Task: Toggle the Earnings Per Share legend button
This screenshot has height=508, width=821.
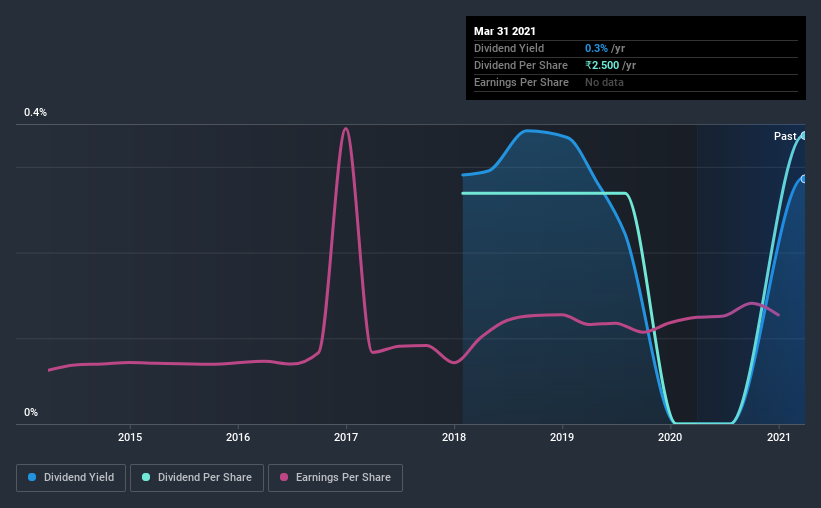Action: 335,478
